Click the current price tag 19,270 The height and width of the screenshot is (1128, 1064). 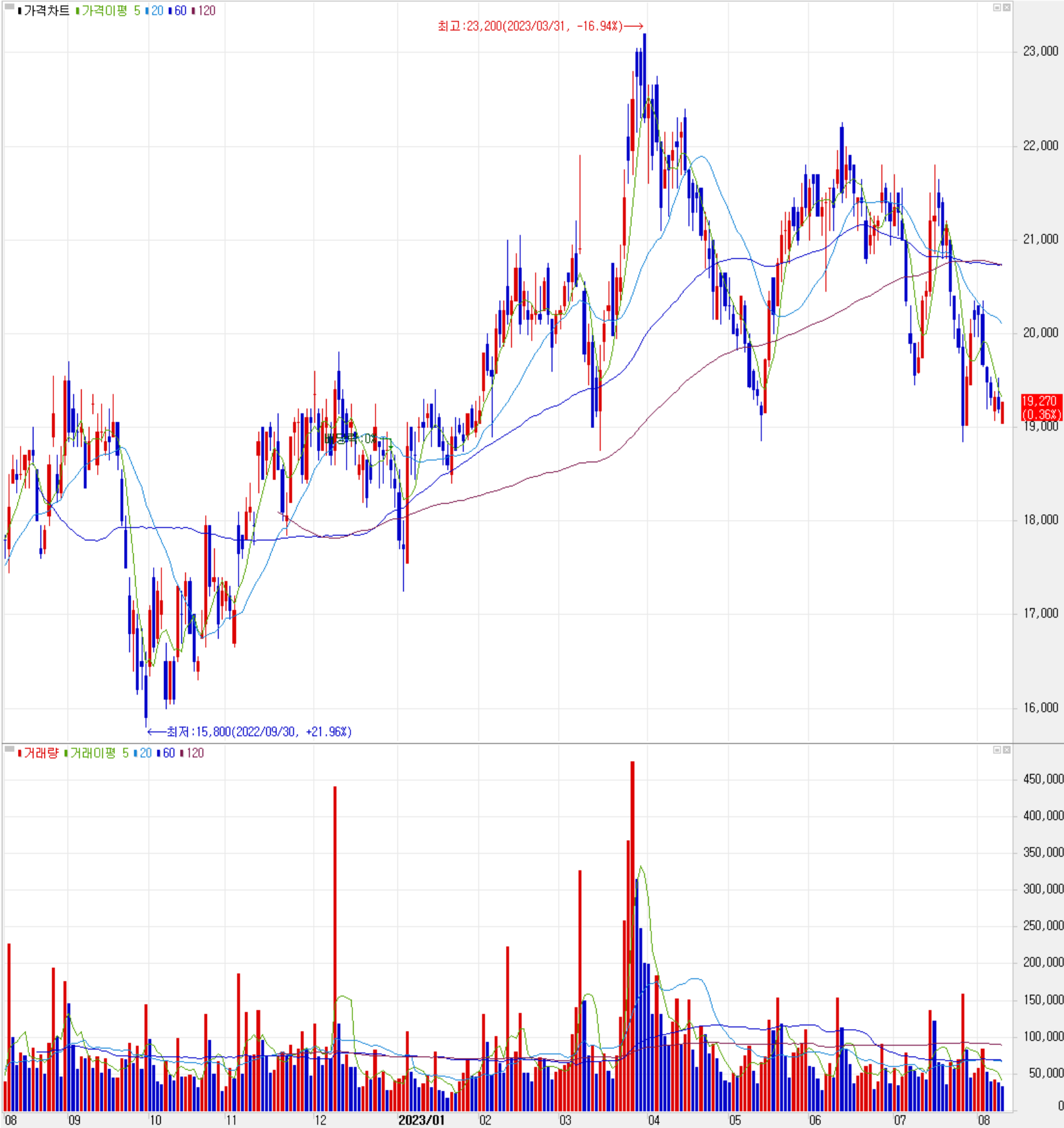click(1041, 407)
